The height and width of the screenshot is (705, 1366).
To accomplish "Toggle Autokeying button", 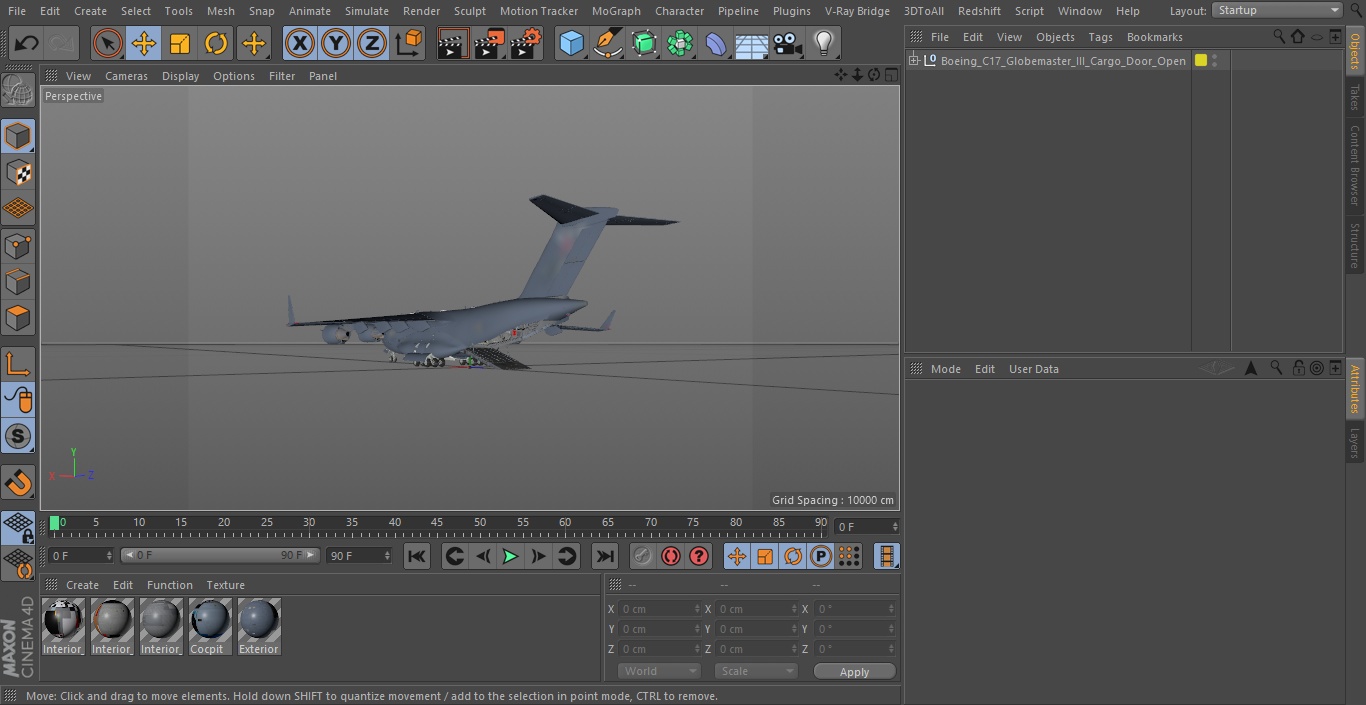I will 671,556.
